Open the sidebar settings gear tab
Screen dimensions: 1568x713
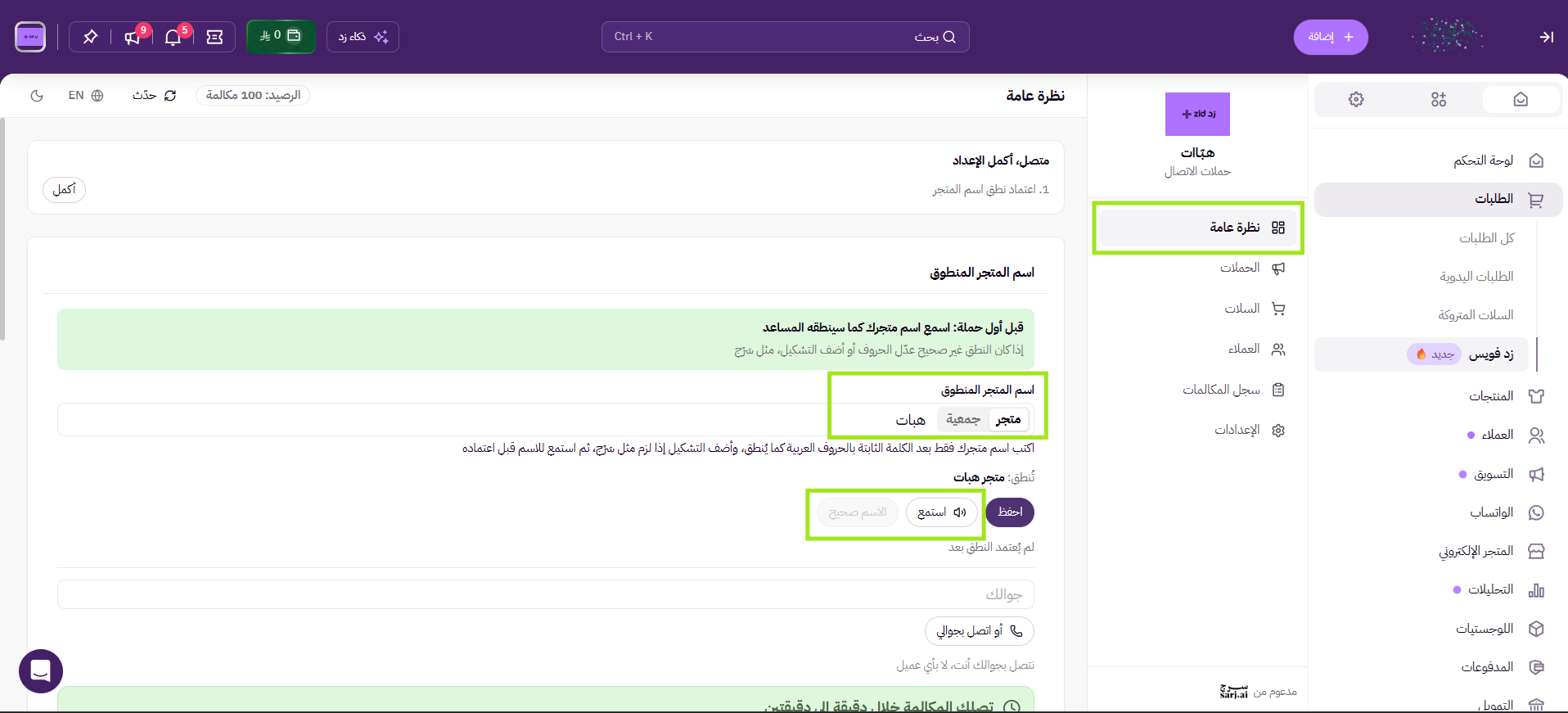coord(1356,99)
